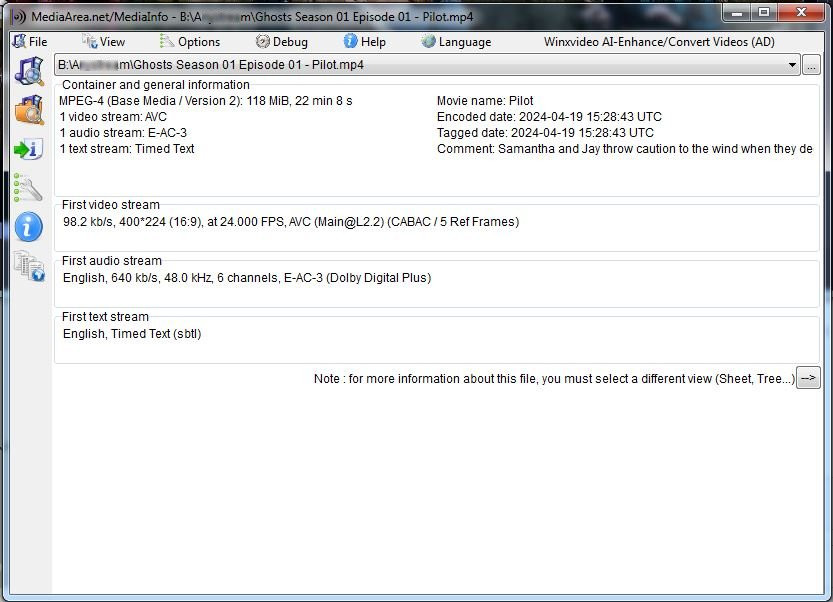Click '1 text stream: Timed Text' line
This screenshot has height=602, width=833.
pos(126,149)
